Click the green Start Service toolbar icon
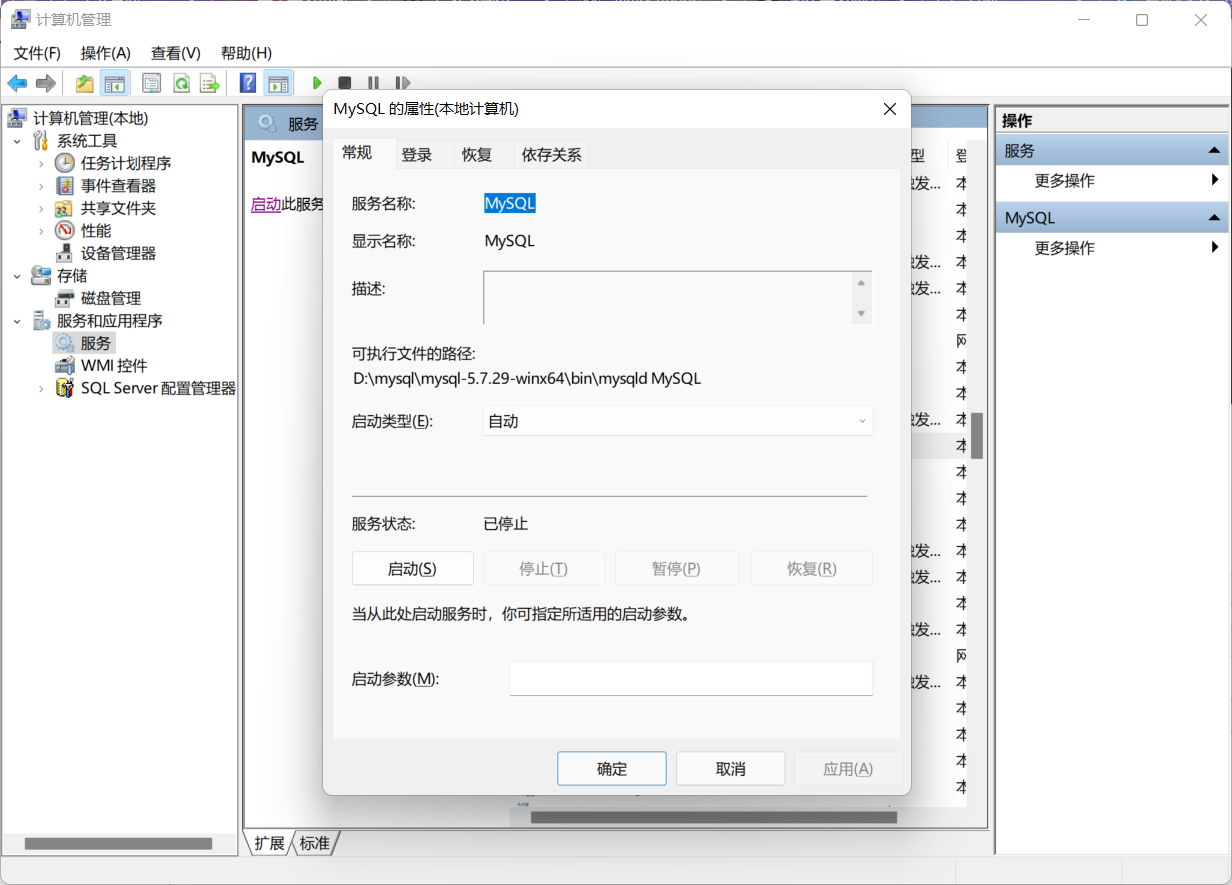 click(x=317, y=83)
